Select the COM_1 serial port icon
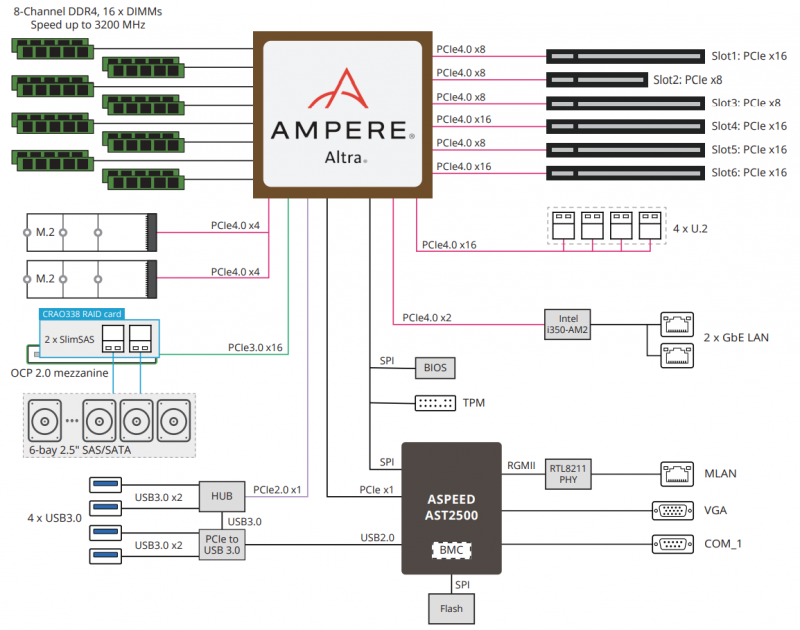 (671, 544)
